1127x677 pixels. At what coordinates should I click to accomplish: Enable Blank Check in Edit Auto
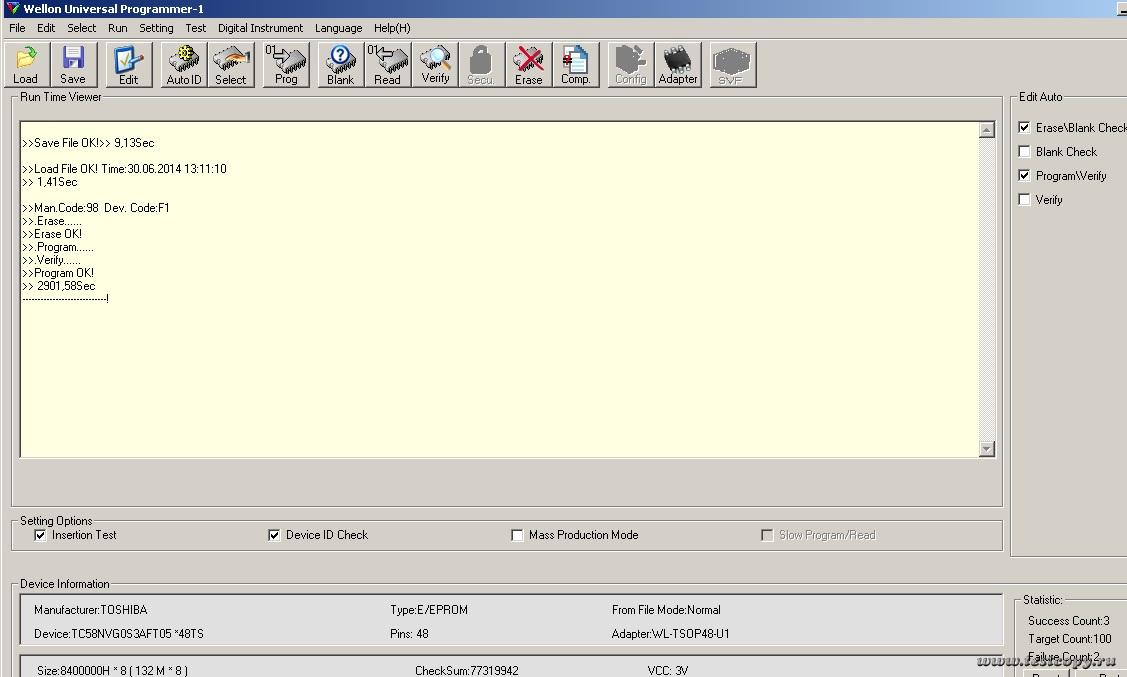(1024, 152)
